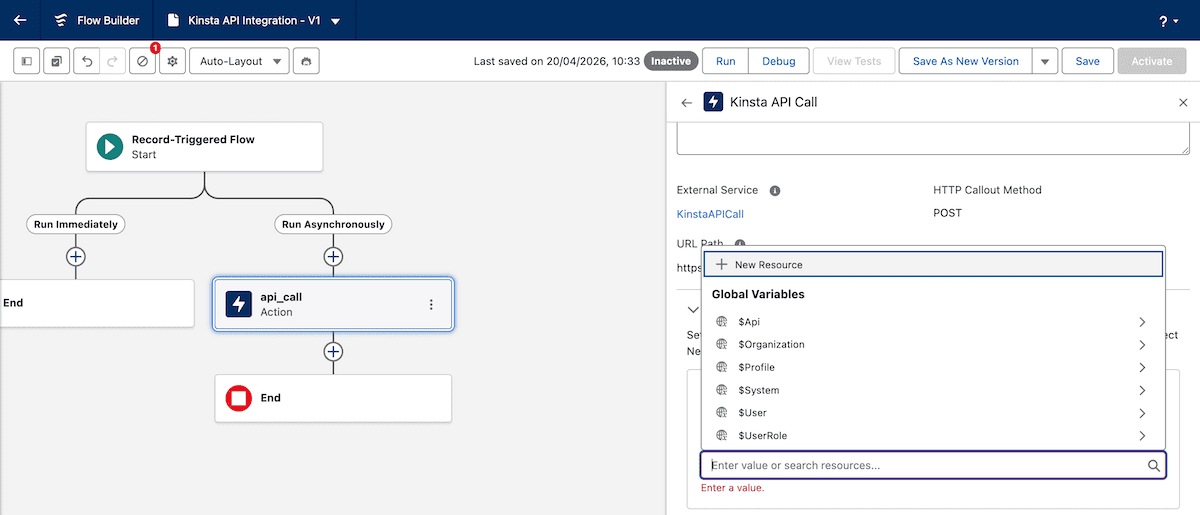This screenshot has width=1200, height=515.
Task: Go back using the header arrow
Action: tap(20, 20)
